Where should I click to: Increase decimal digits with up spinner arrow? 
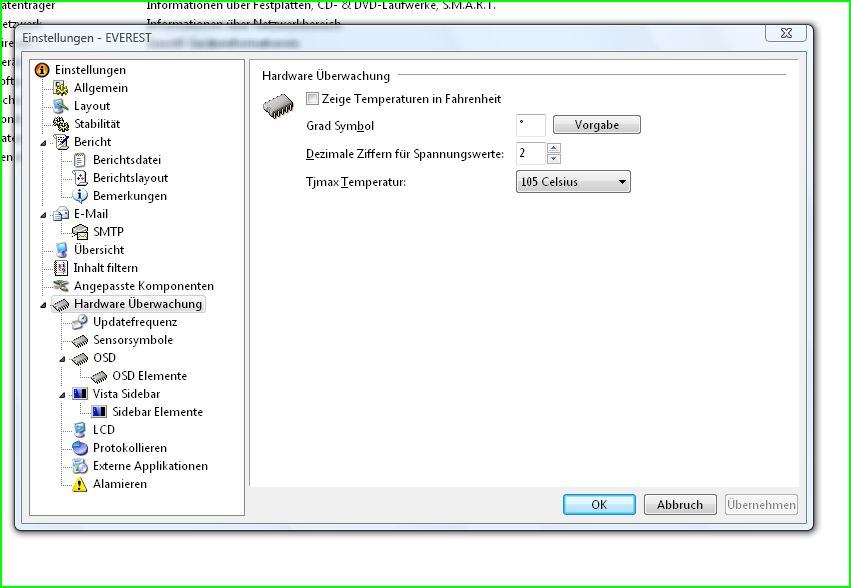[x=554, y=148]
